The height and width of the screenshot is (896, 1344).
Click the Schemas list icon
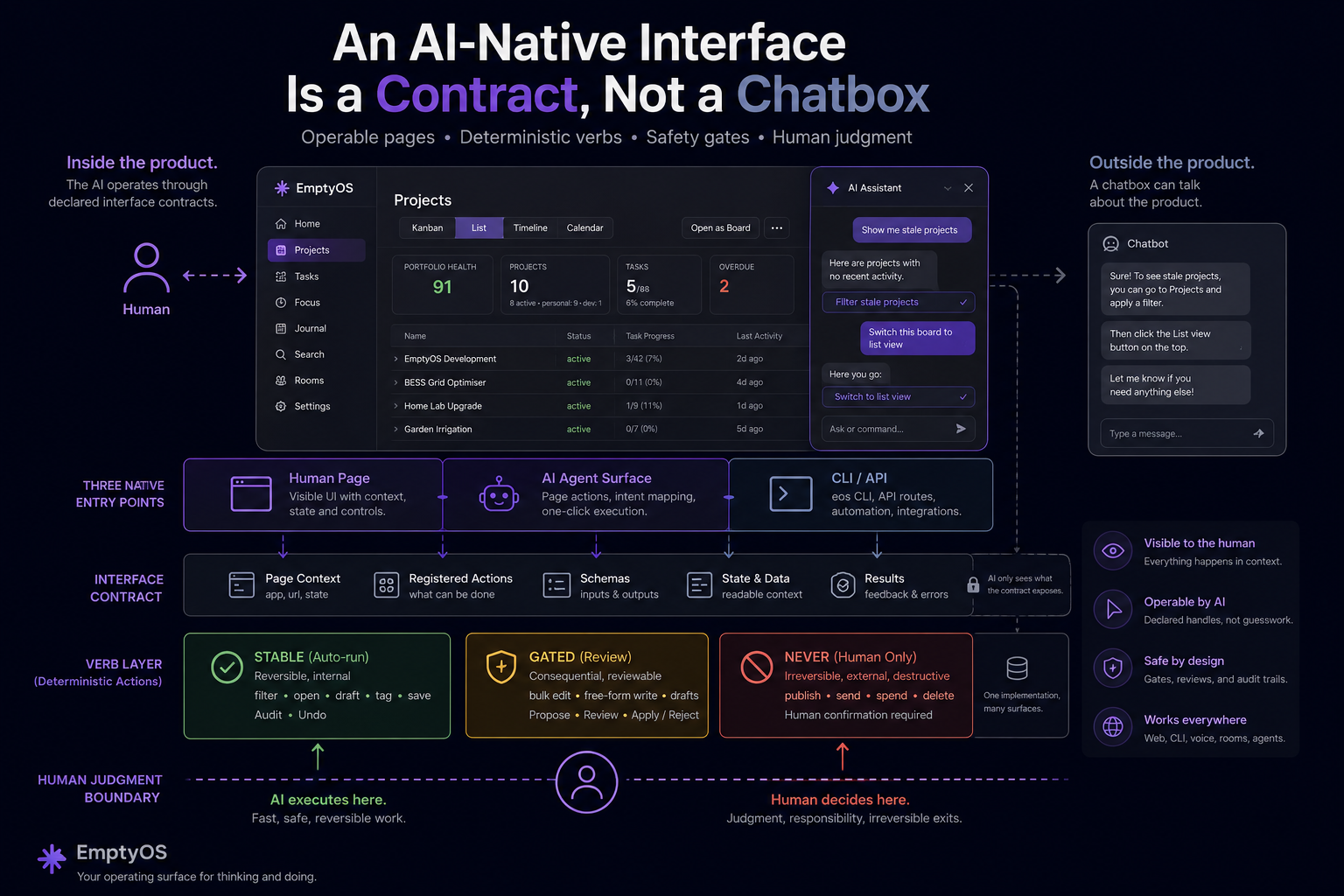point(556,584)
